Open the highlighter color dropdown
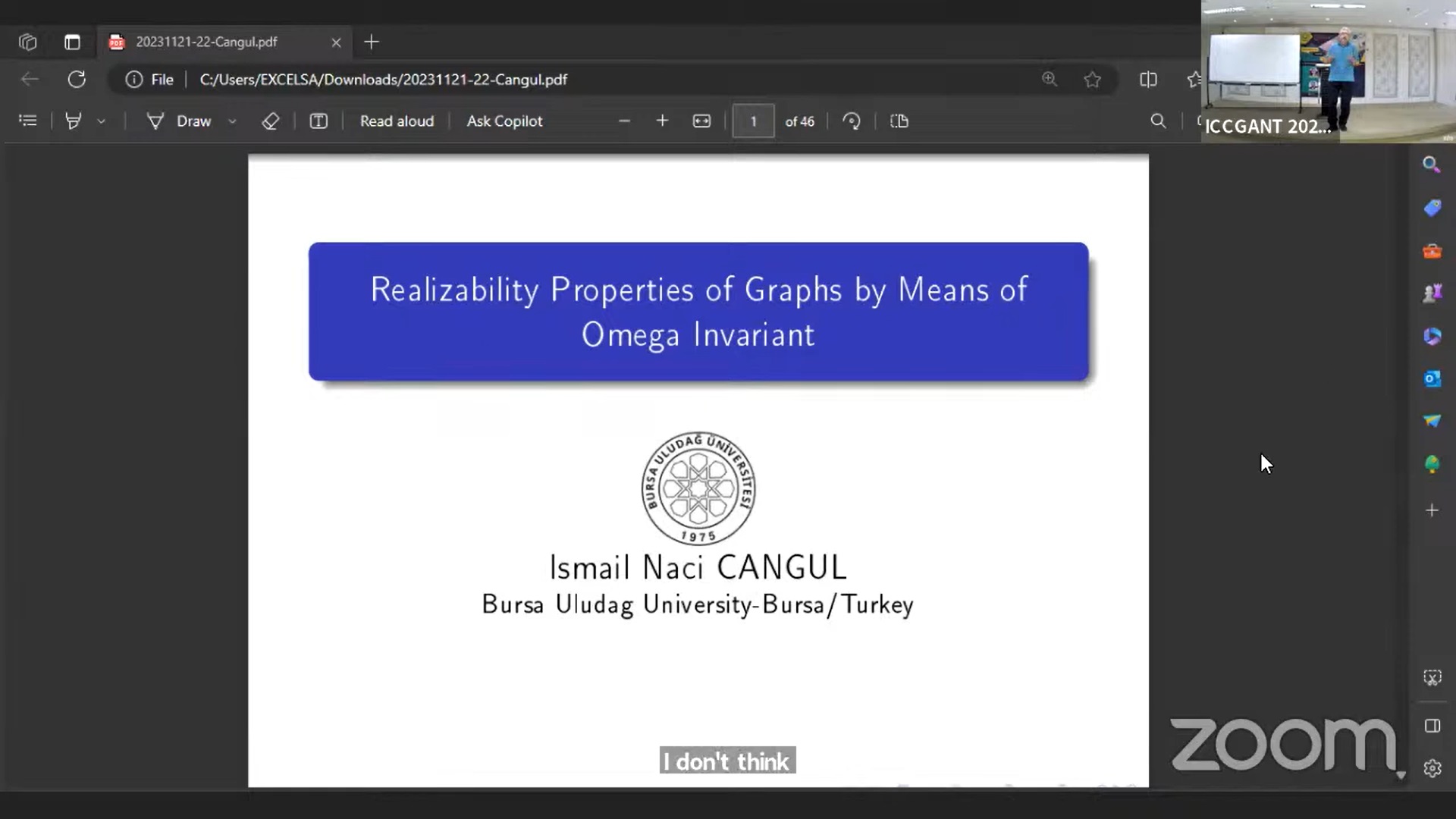This screenshot has height=819, width=1456. (x=102, y=121)
